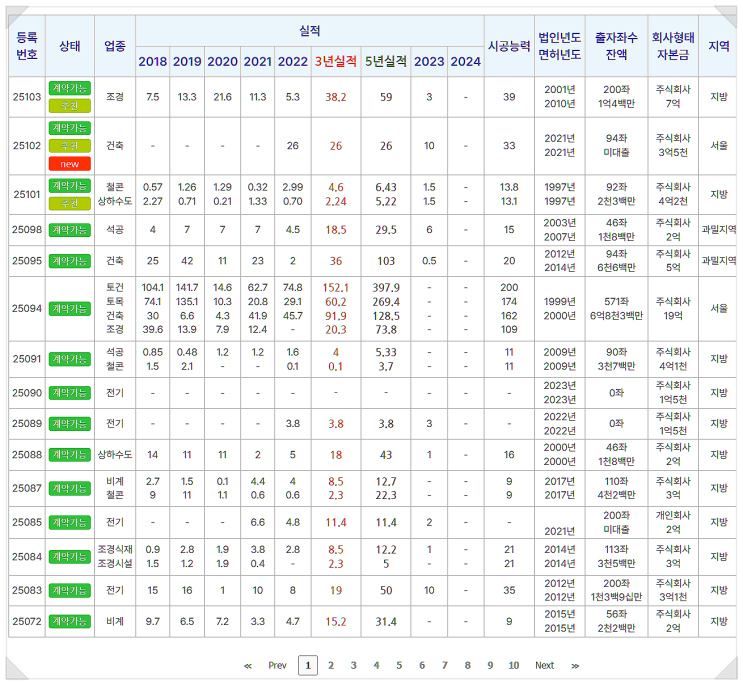Click the 계약가능 badge for 25084

coord(70,557)
